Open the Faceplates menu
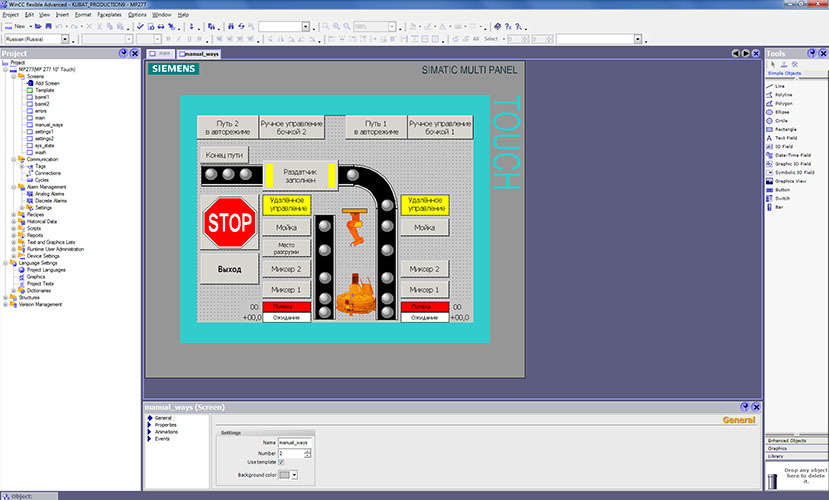The image size is (829, 500). 109,15
